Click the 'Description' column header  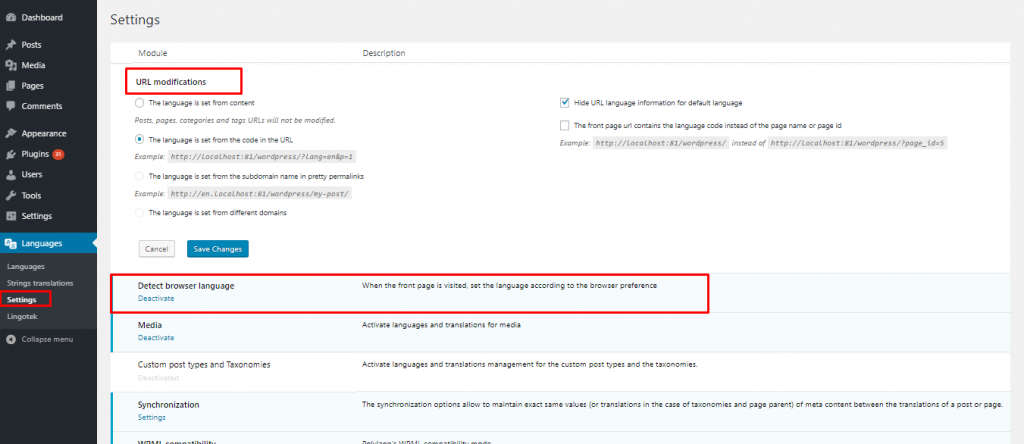coord(384,53)
